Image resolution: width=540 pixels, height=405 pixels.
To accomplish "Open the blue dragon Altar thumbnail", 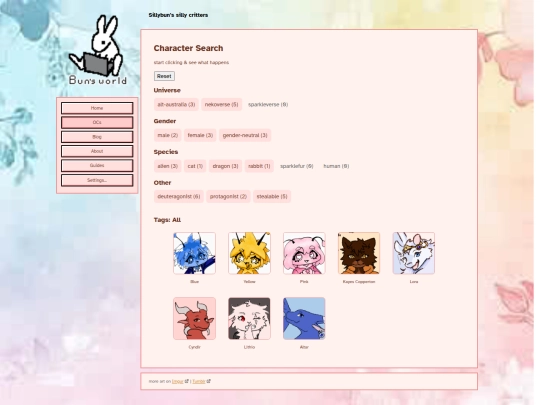I will 304,319.
